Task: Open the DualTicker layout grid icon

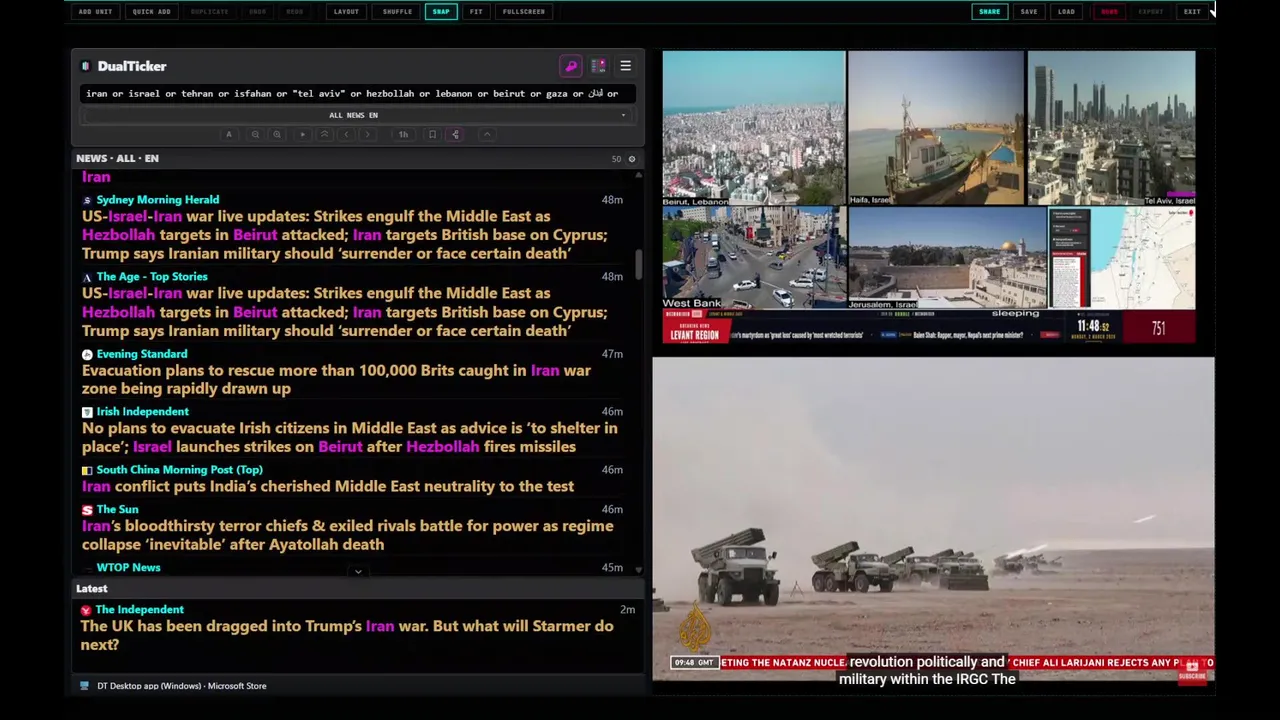Action: (598, 66)
